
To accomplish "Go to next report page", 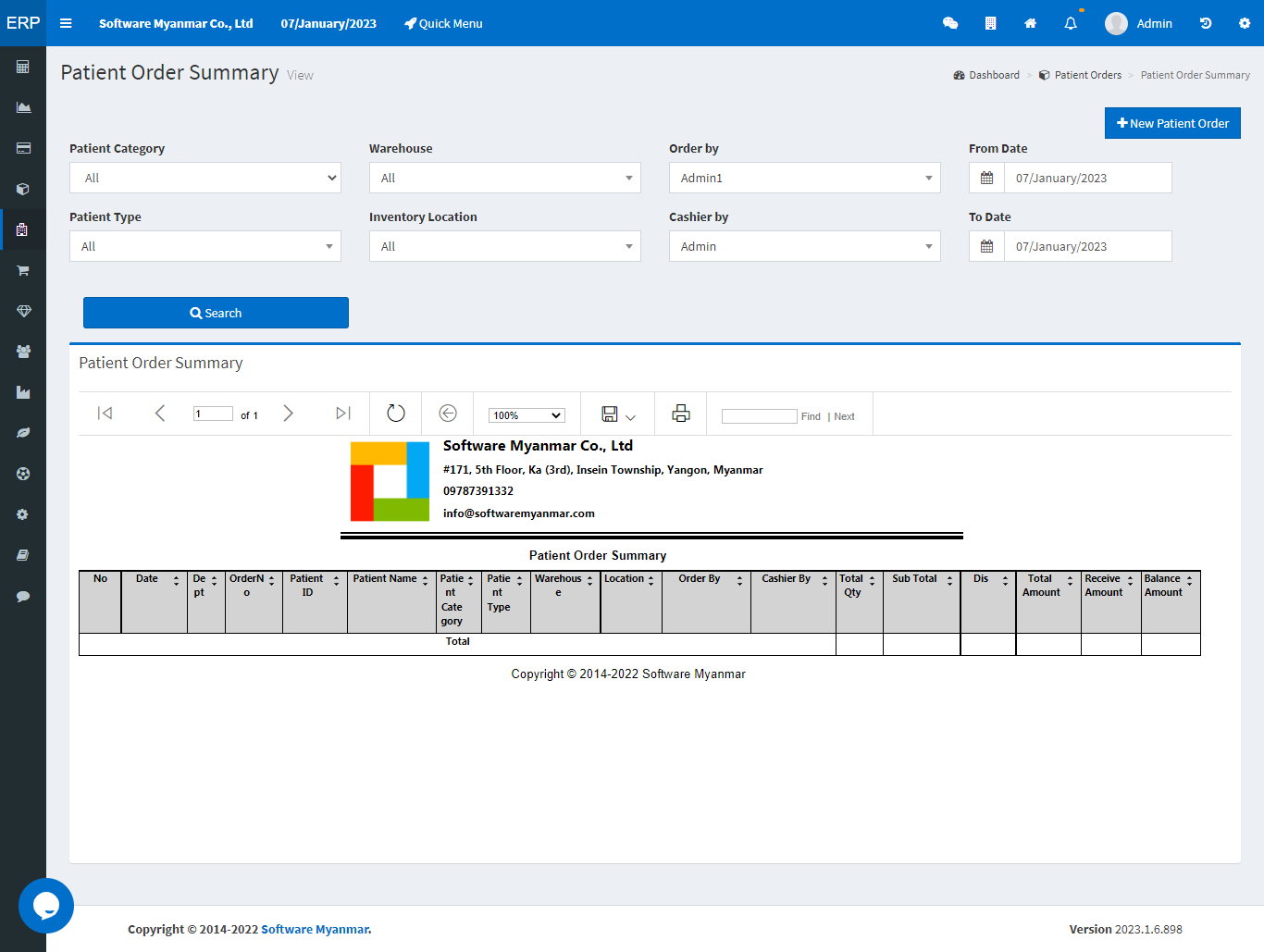I will coord(288,414).
